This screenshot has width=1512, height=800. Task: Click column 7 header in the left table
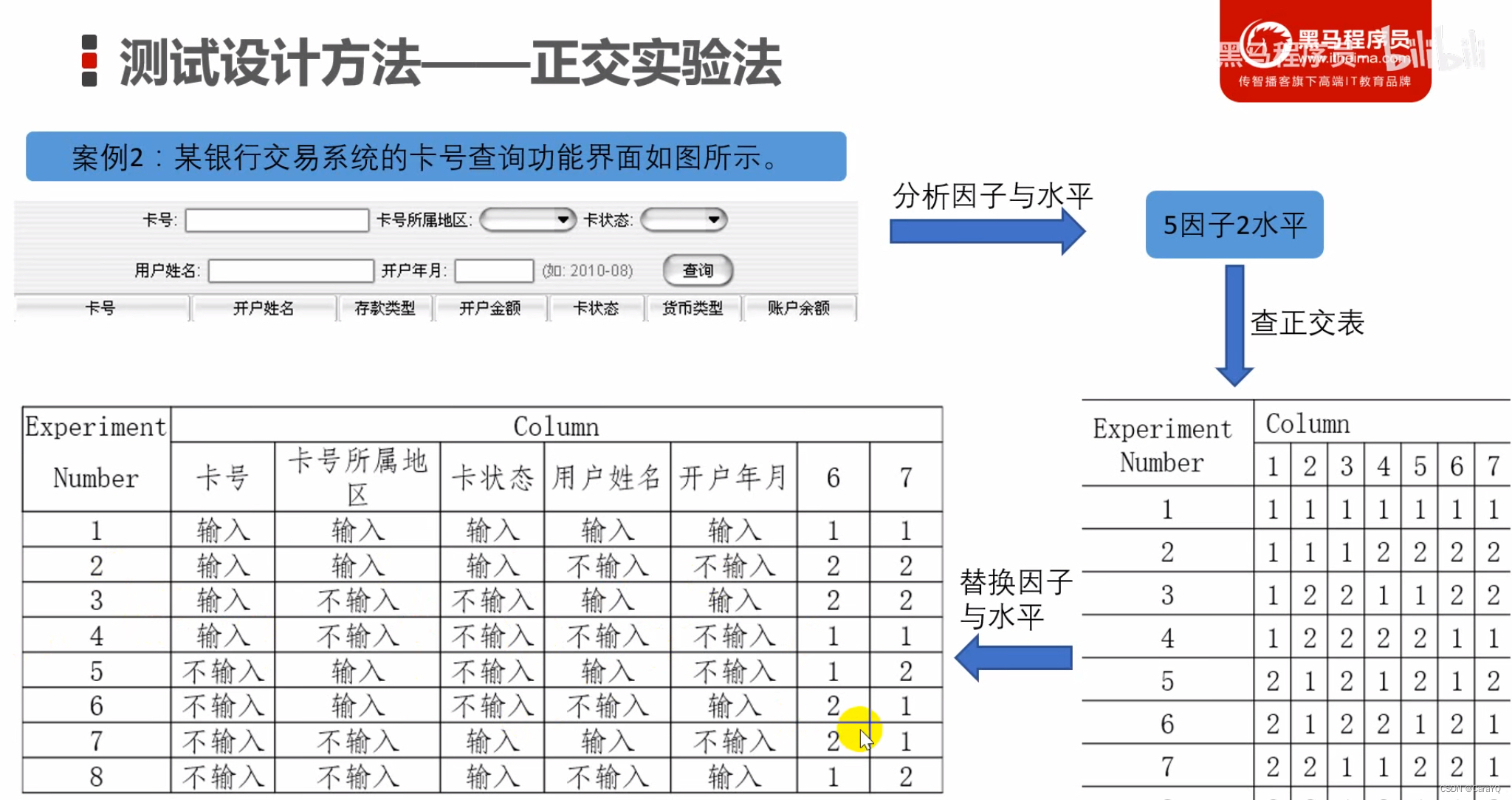pyautogui.click(x=906, y=478)
